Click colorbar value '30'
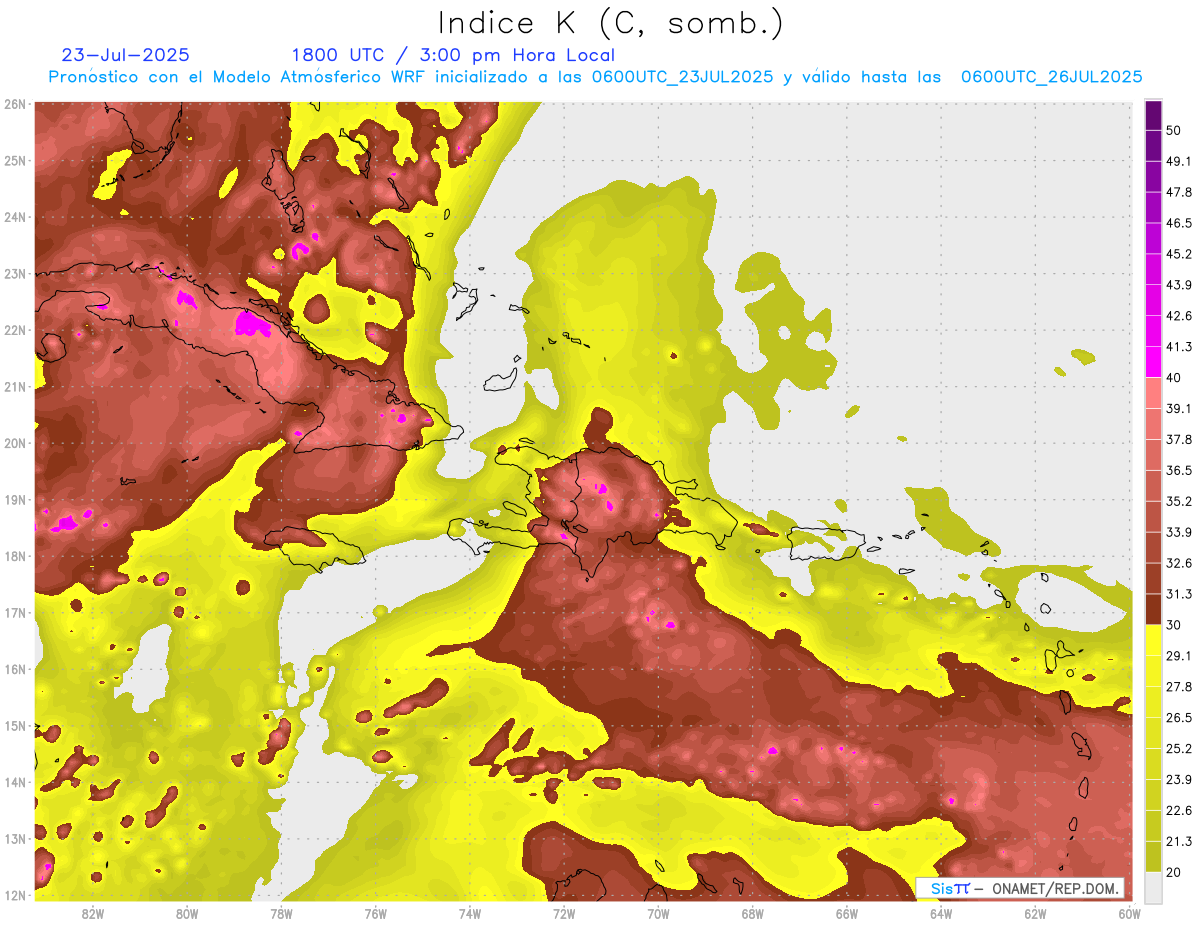The height and width of the screenshot is (927, 1200). click(1173, 625)
